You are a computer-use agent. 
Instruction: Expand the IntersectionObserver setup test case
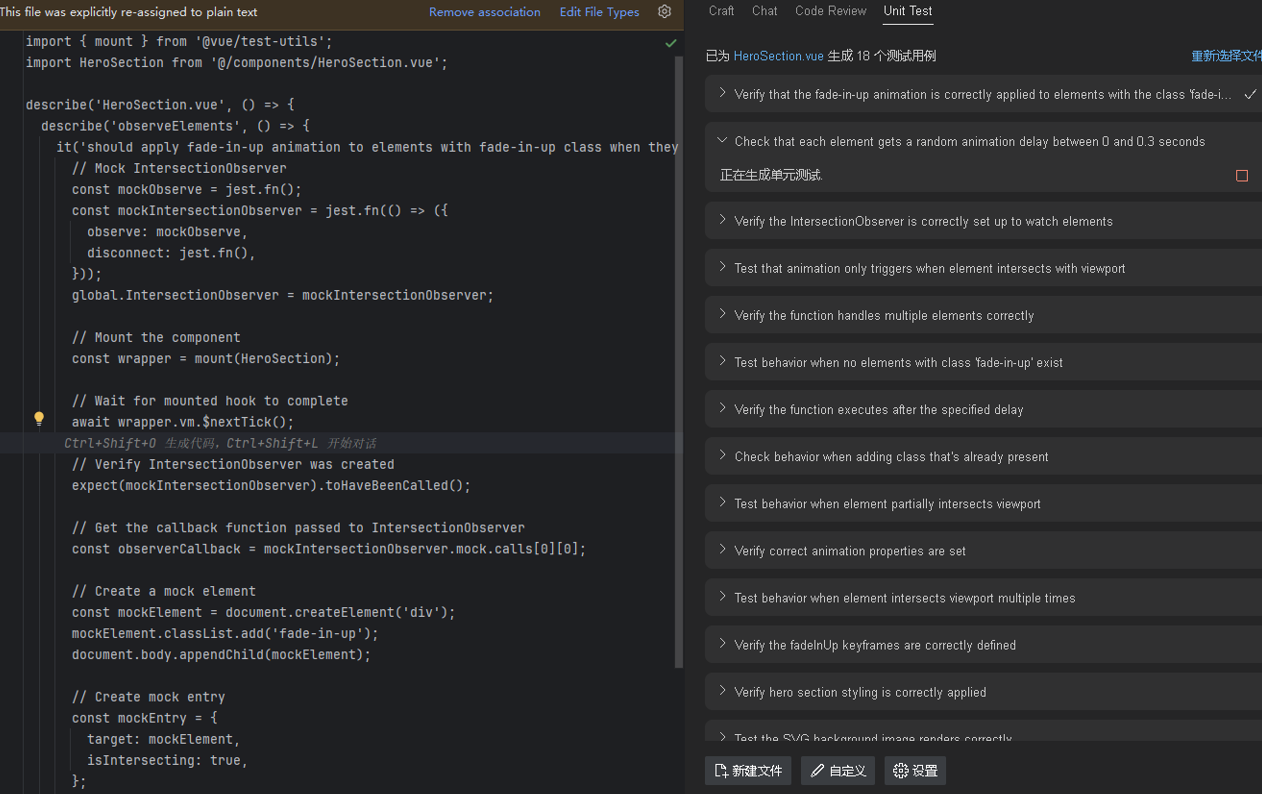coord(722,221)
